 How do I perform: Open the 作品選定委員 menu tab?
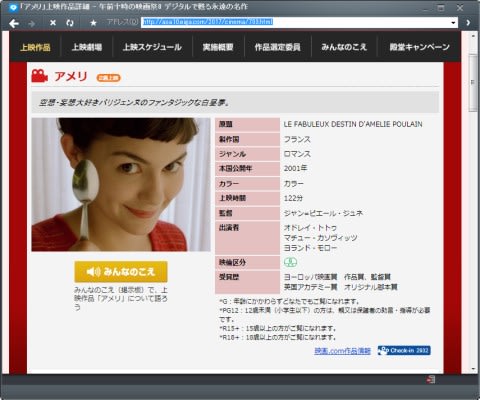(x=278, y=47)
